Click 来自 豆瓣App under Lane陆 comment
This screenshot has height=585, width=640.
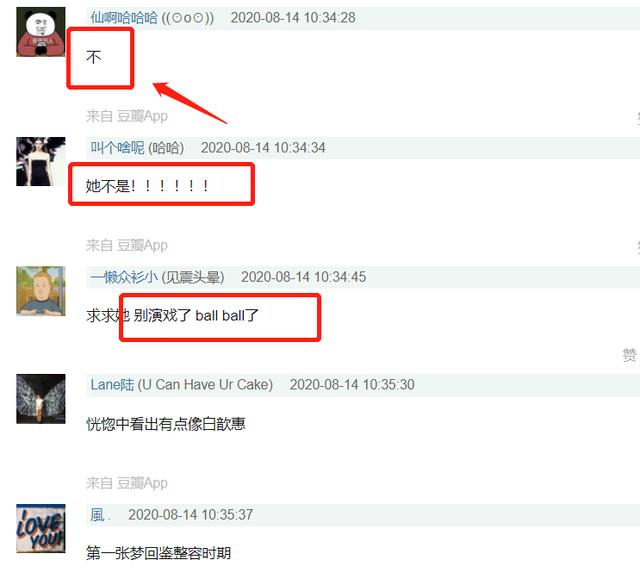click(127, 483)
